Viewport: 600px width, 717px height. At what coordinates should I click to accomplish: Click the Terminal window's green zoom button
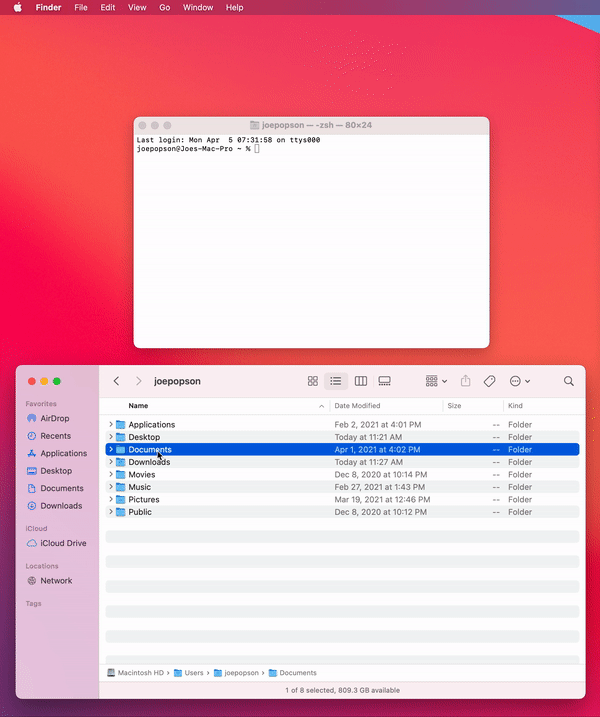point(167,125)
